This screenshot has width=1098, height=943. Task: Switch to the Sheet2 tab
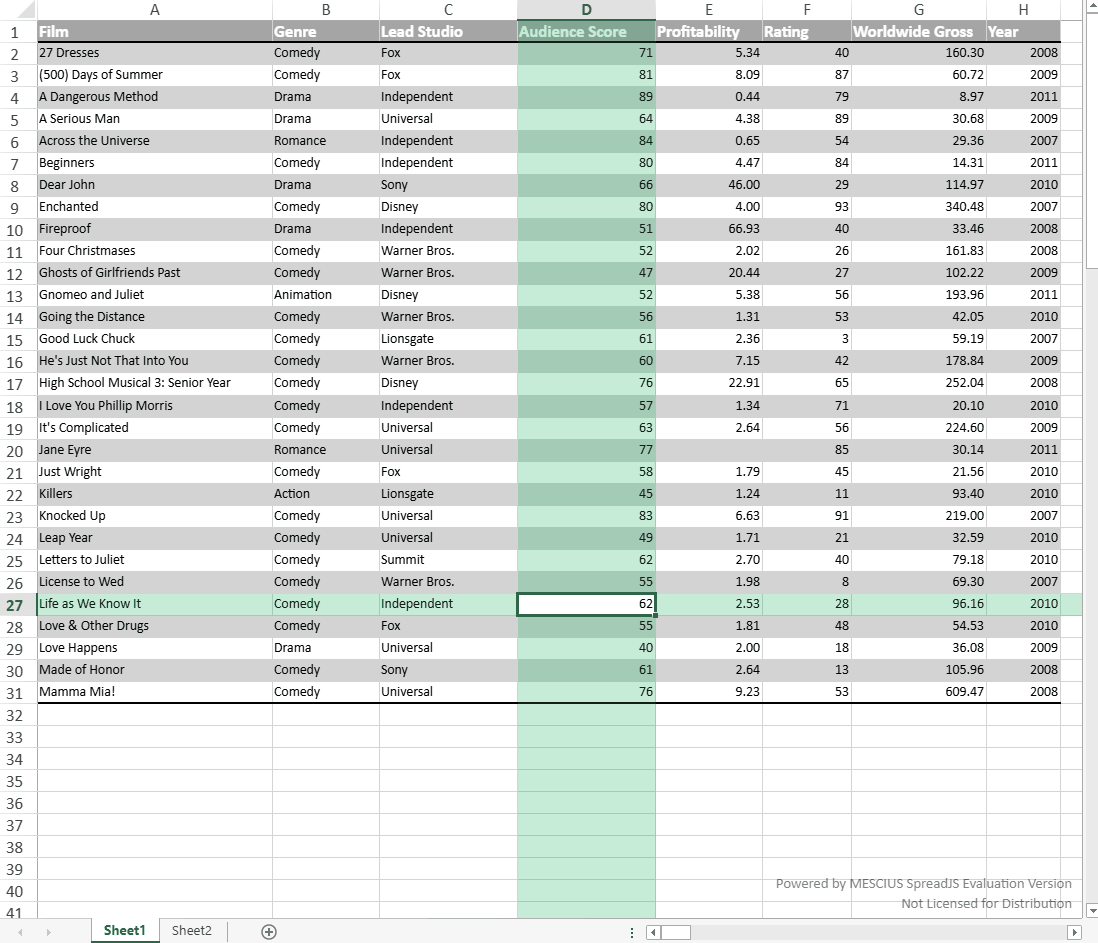tap(191, 930)
